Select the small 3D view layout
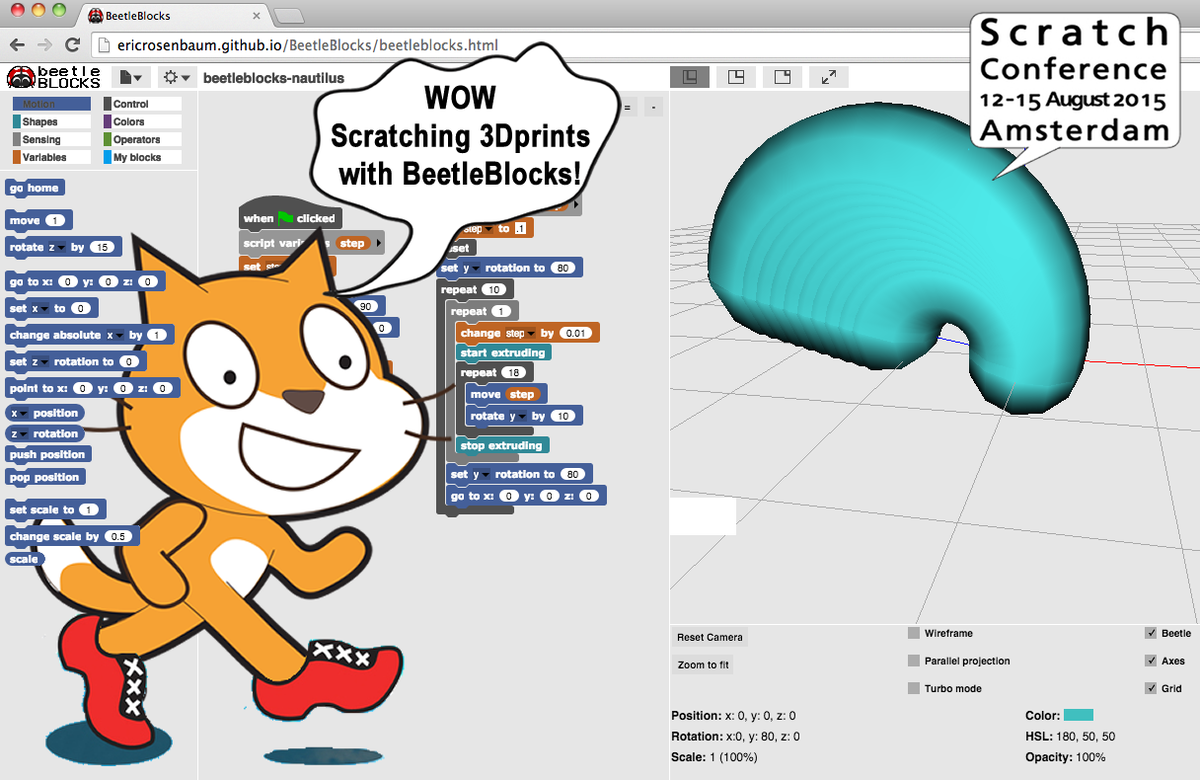Screen dimensions: 1200x780 (782, 77)
